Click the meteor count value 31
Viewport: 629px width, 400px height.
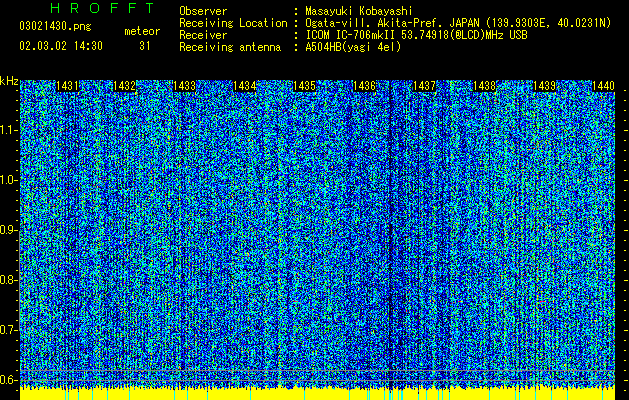(145, 46)
